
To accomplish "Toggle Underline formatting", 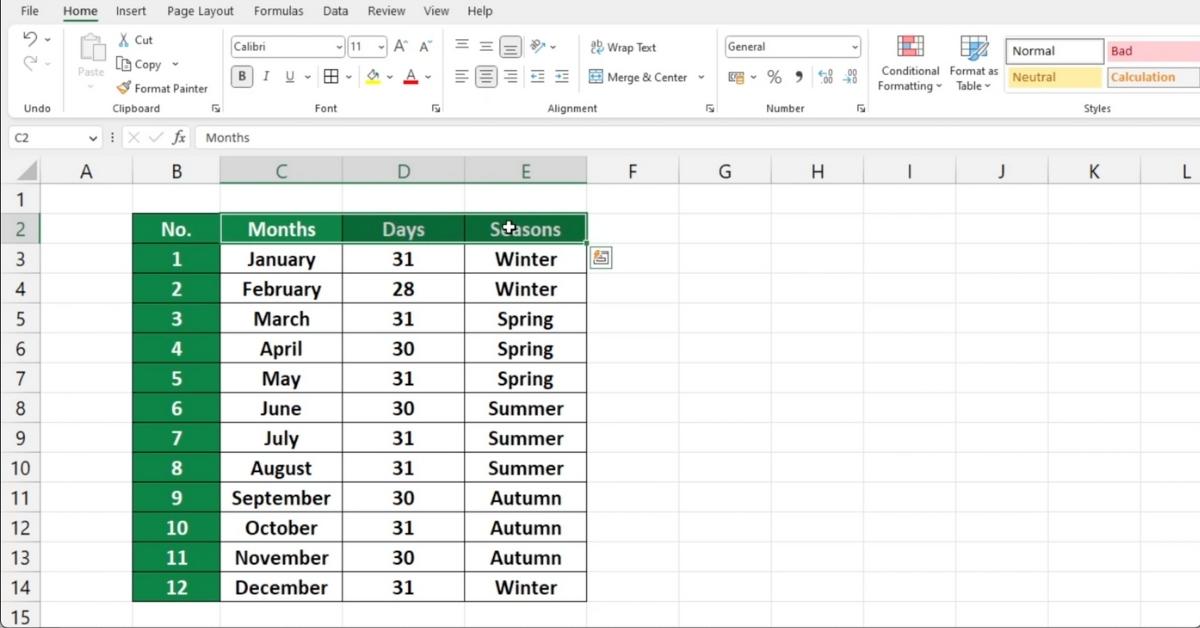I will pos(288,76).
